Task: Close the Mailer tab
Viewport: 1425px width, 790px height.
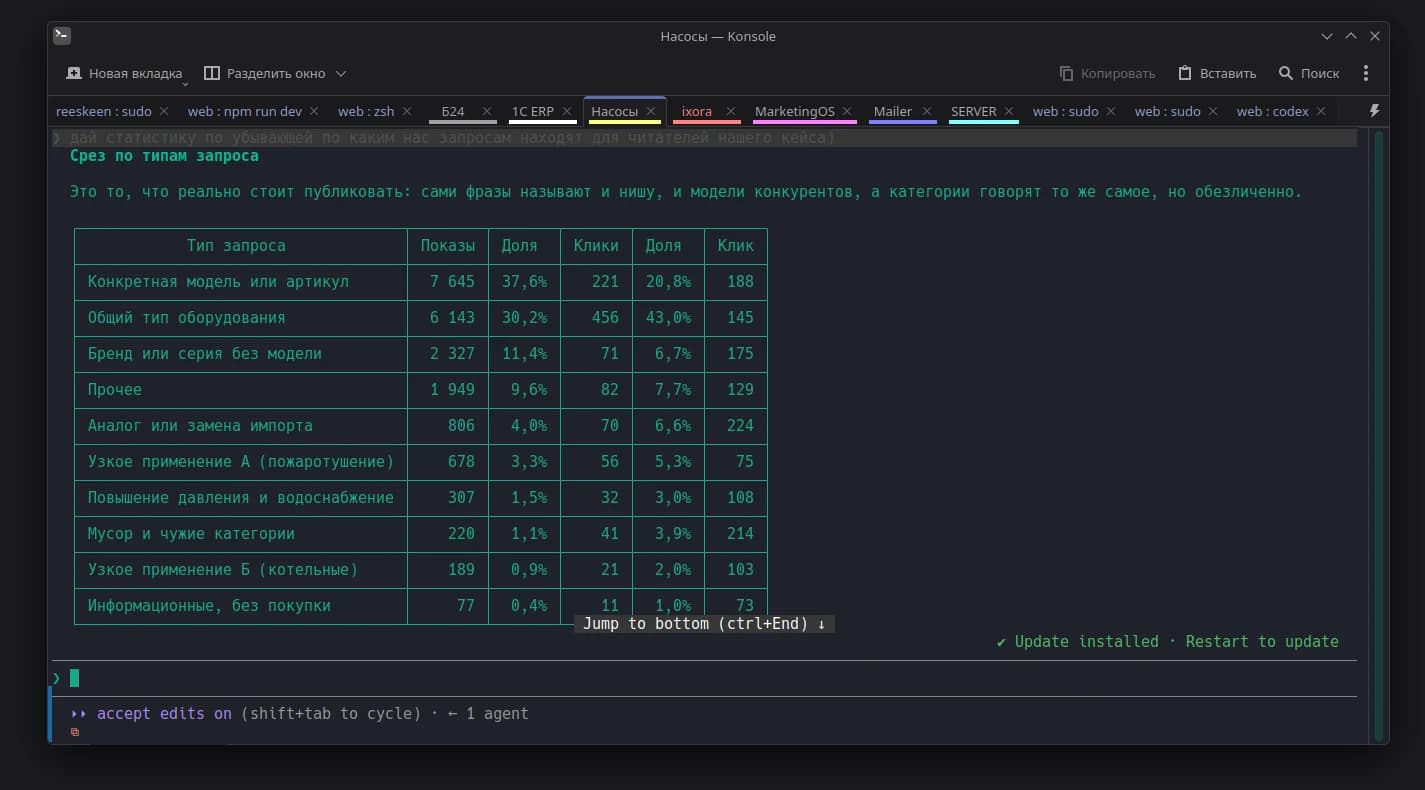Action: 927,111
